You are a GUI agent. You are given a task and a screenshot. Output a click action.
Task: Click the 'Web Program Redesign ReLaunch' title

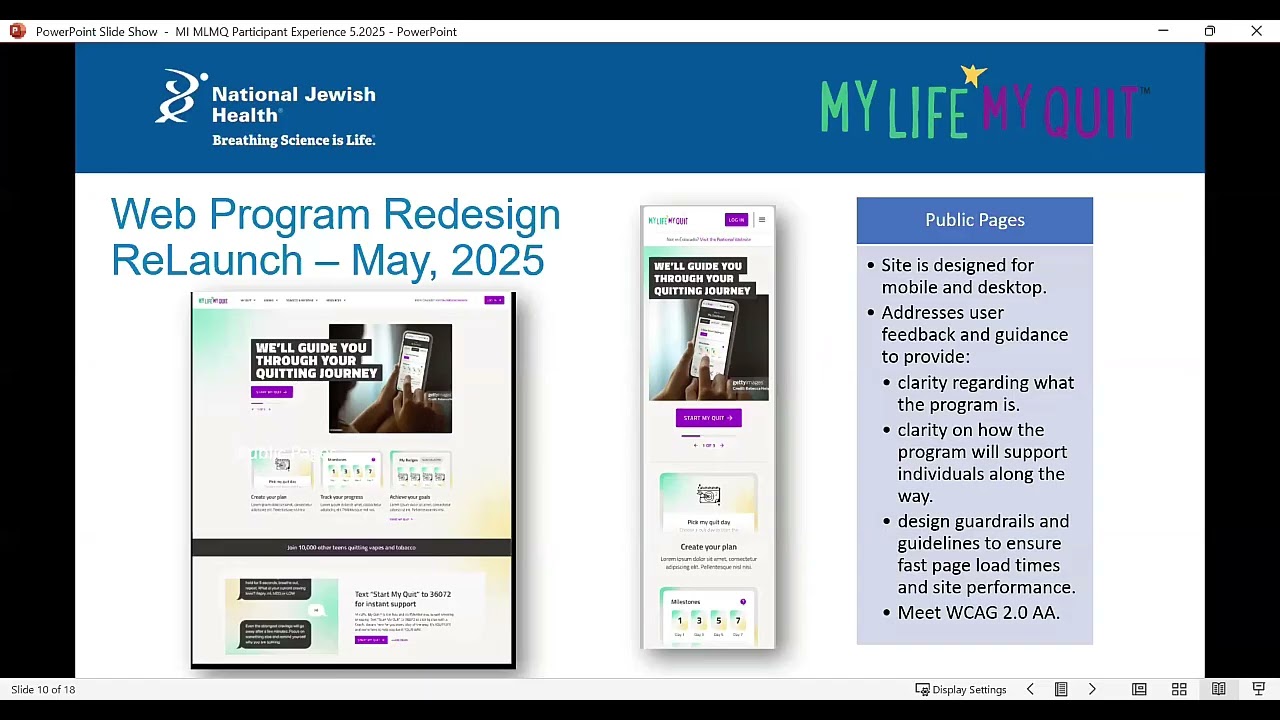pyautogui.click(x=335, y=237)
